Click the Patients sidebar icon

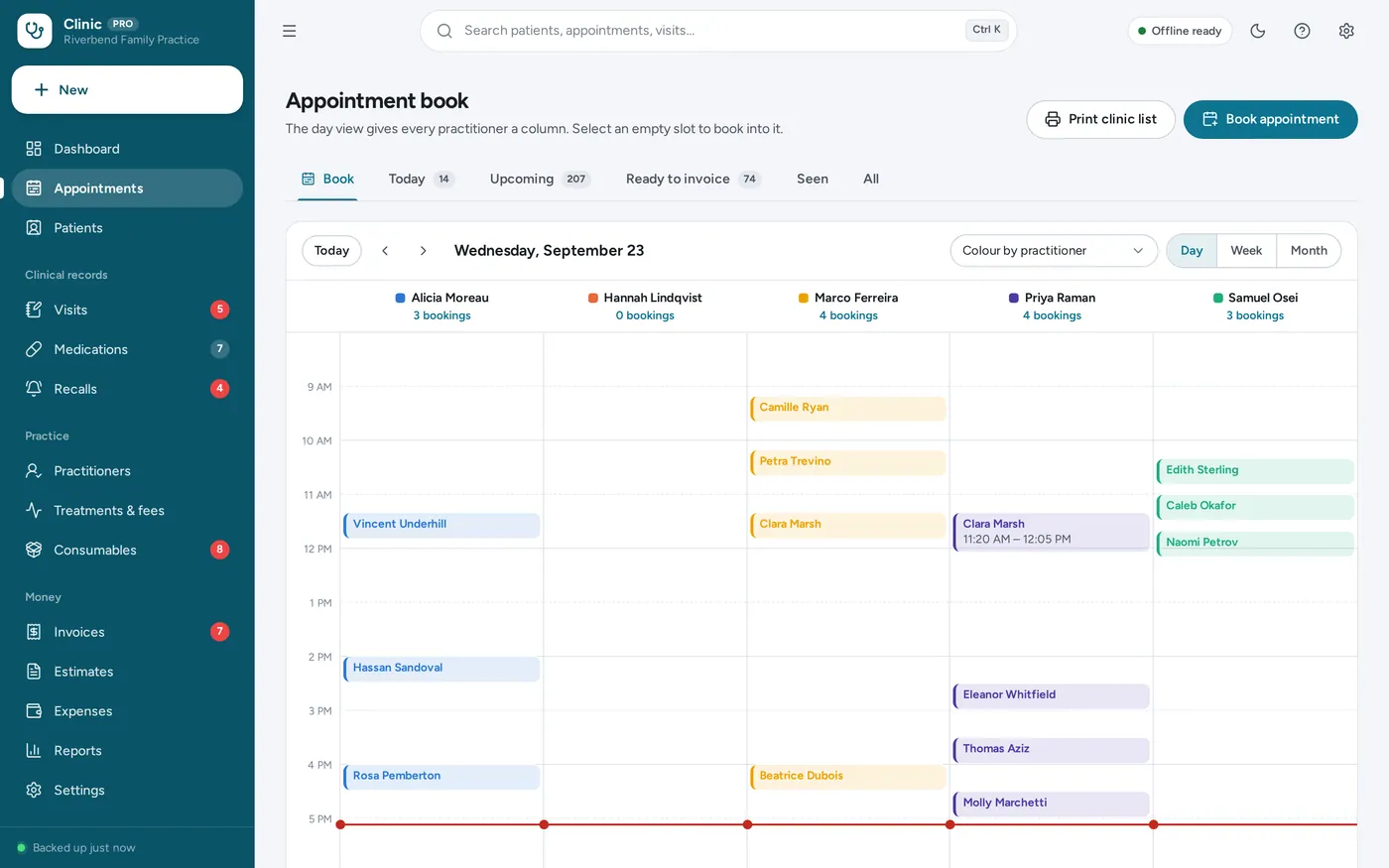coord(34,228)
